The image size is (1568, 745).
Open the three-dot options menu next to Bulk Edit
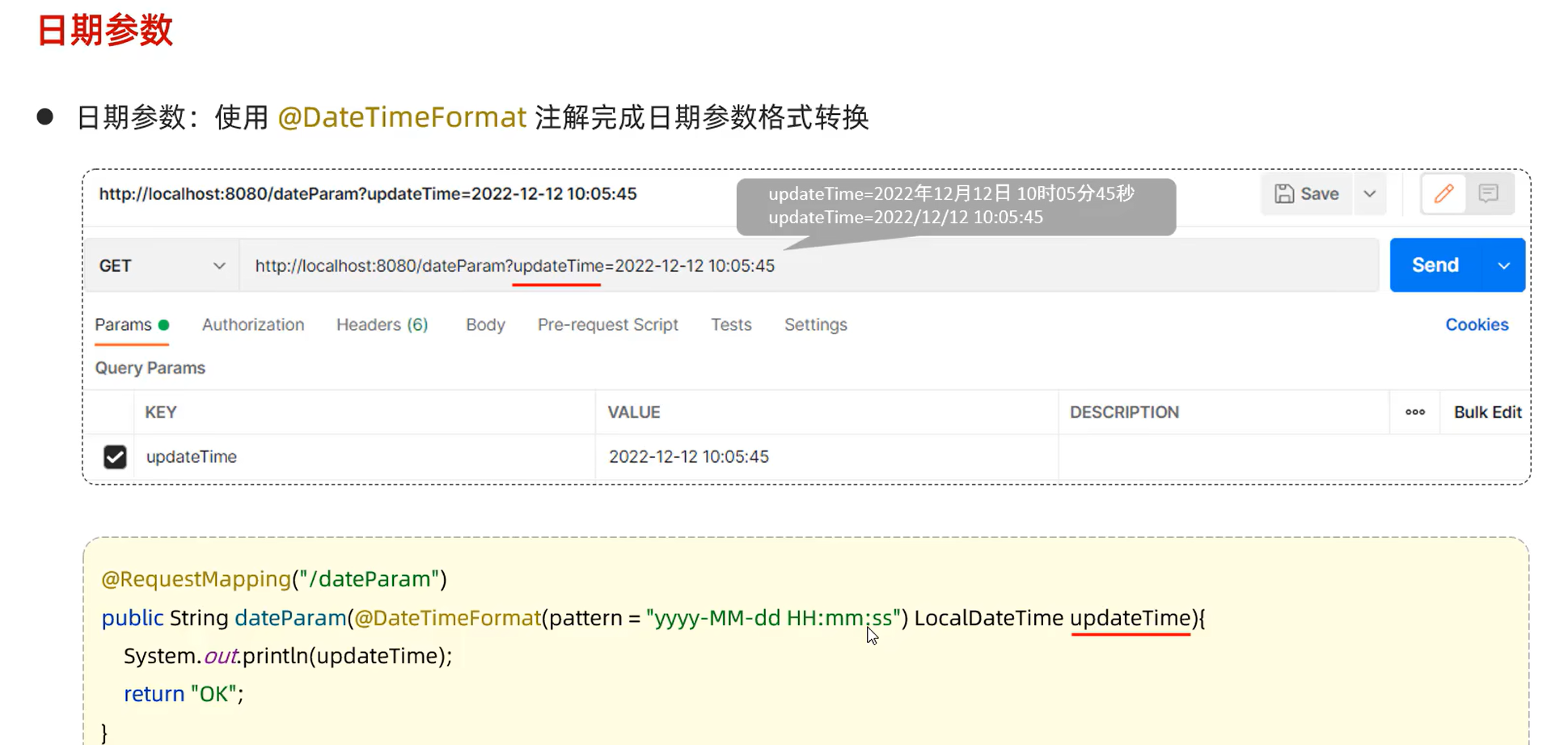[x=1414, y=412]
